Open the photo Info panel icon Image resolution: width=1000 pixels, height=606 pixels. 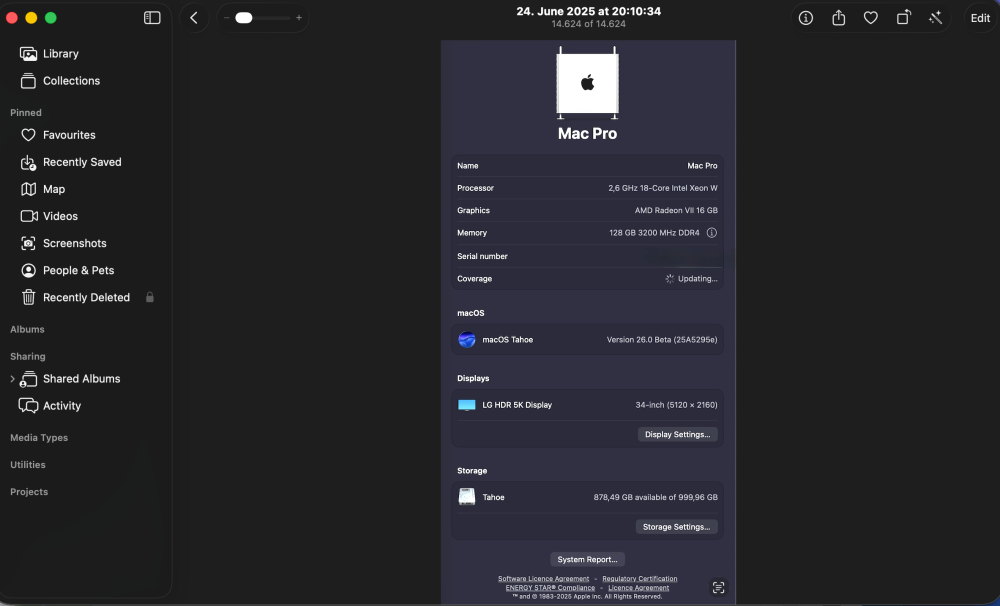click(x=806, y=18)
